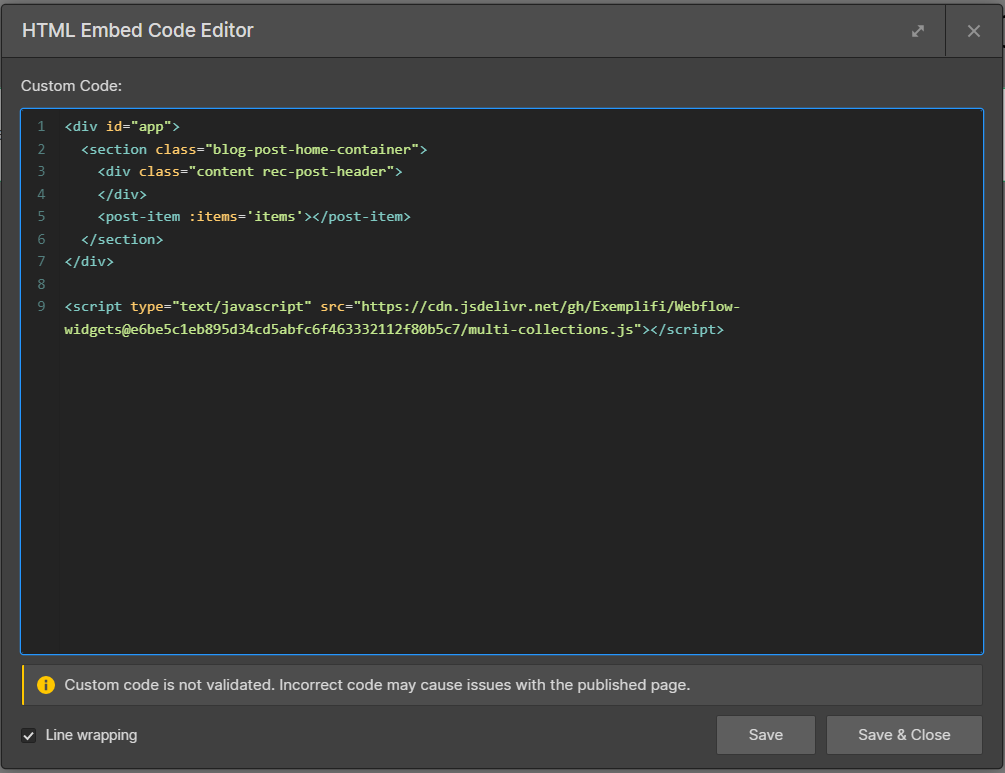Viewport: 1005px width, 773px height.
Task: Click the rec-post-header class text
Action: pyautogui.click(x=320, y=171)
